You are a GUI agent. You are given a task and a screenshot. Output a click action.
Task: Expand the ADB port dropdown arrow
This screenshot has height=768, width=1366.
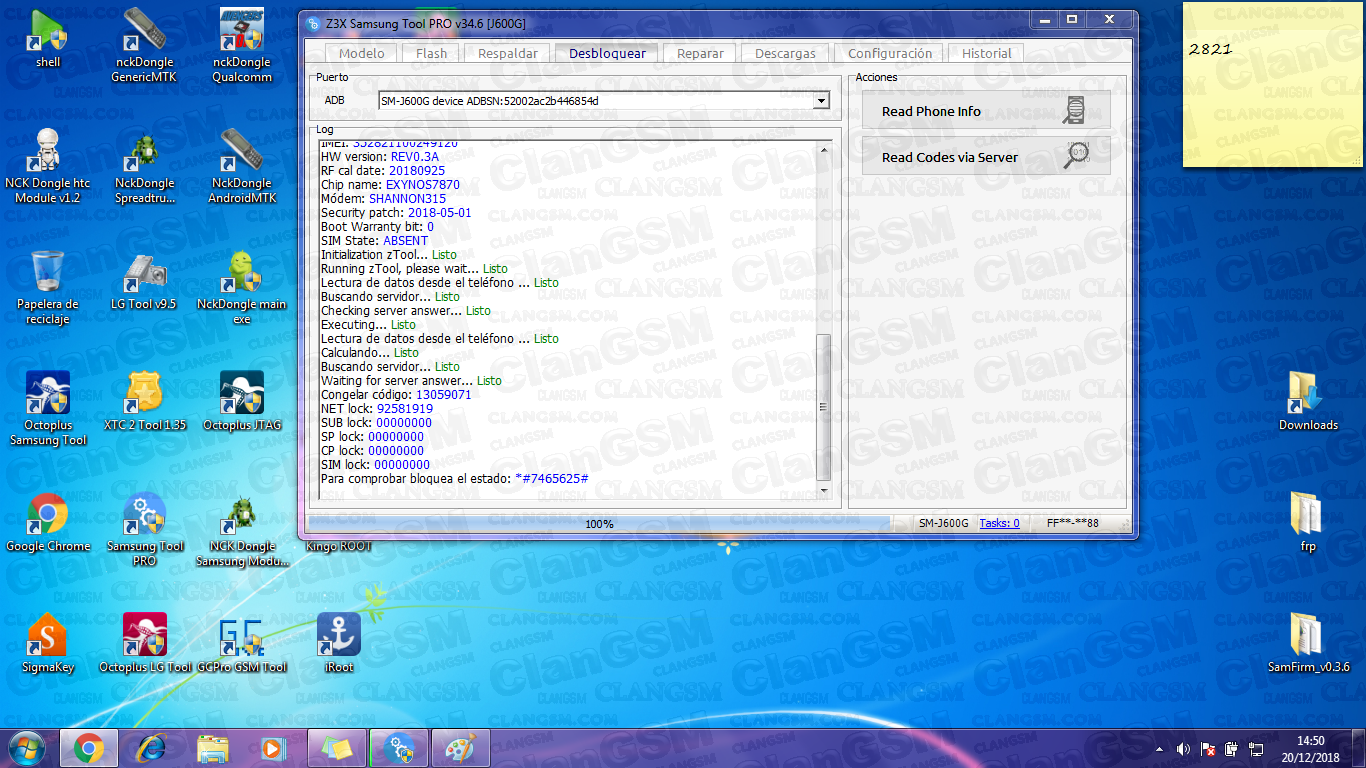pos(821,100)
